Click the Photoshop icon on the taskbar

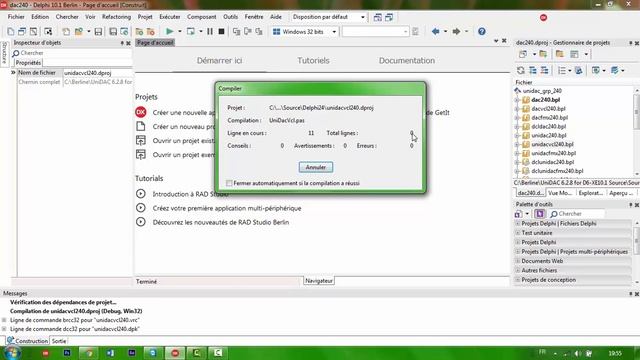point(67,353)
